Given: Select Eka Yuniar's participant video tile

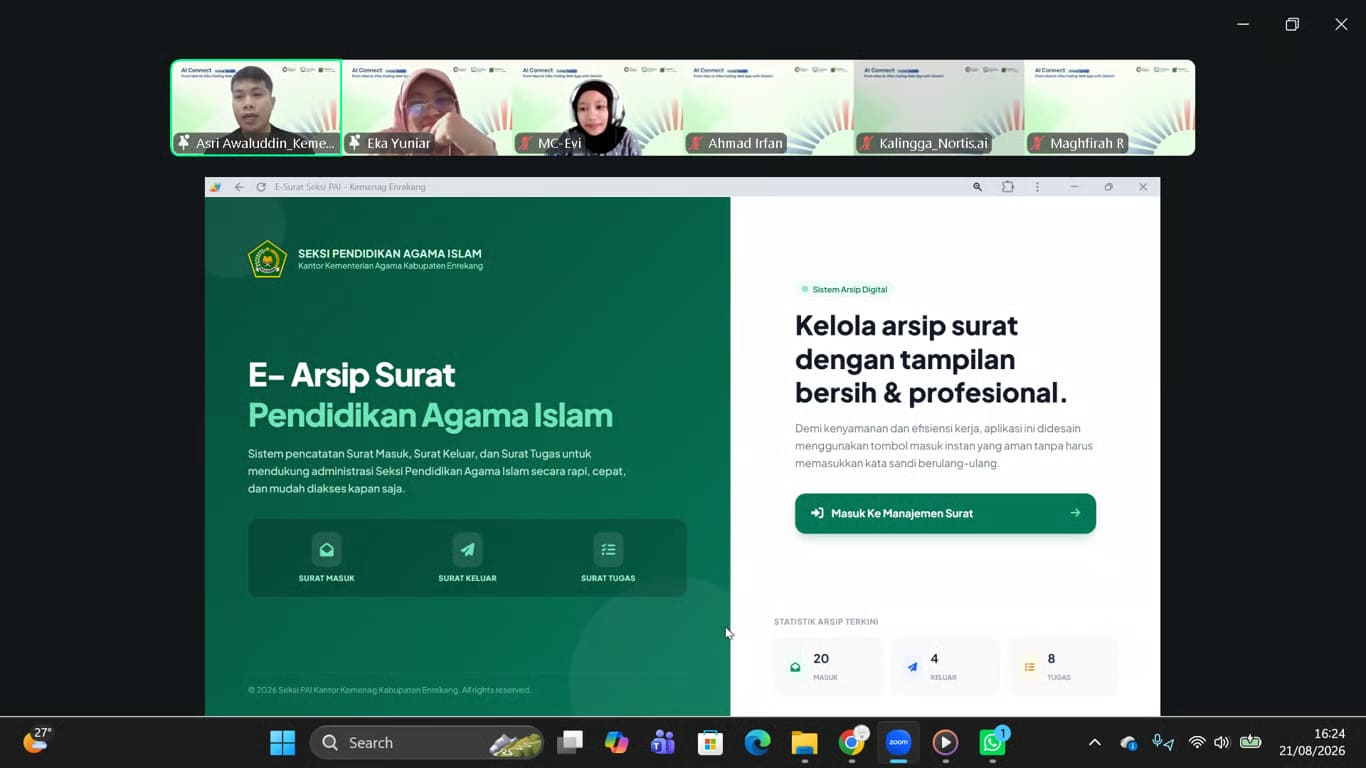Looking at the screenshot, I should [x=427, y=107].
